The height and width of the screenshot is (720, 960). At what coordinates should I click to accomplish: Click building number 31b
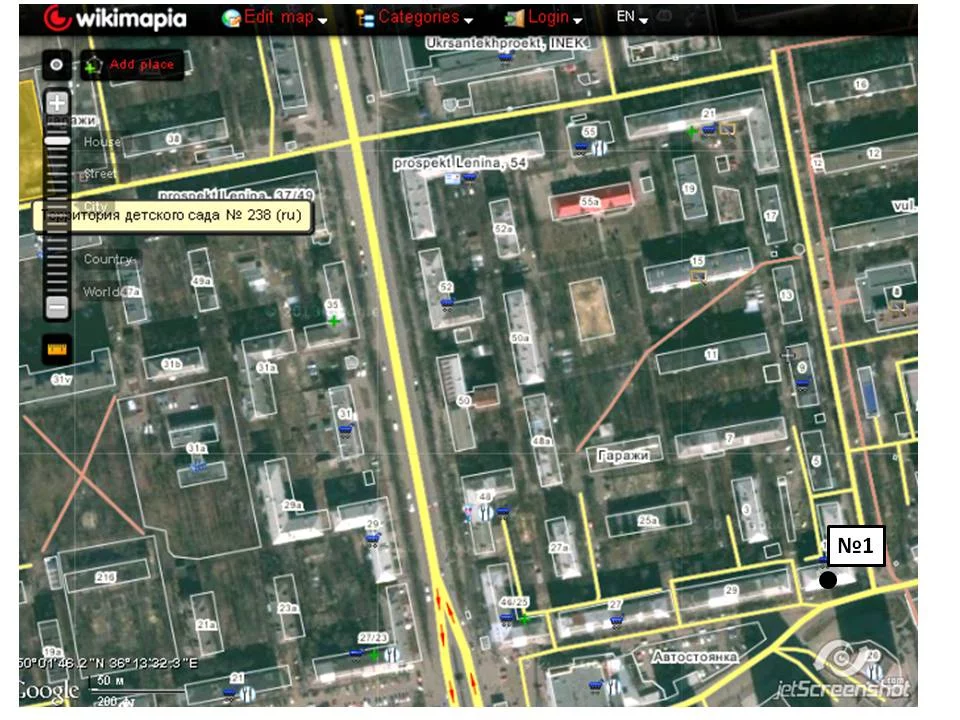[172, 364]
